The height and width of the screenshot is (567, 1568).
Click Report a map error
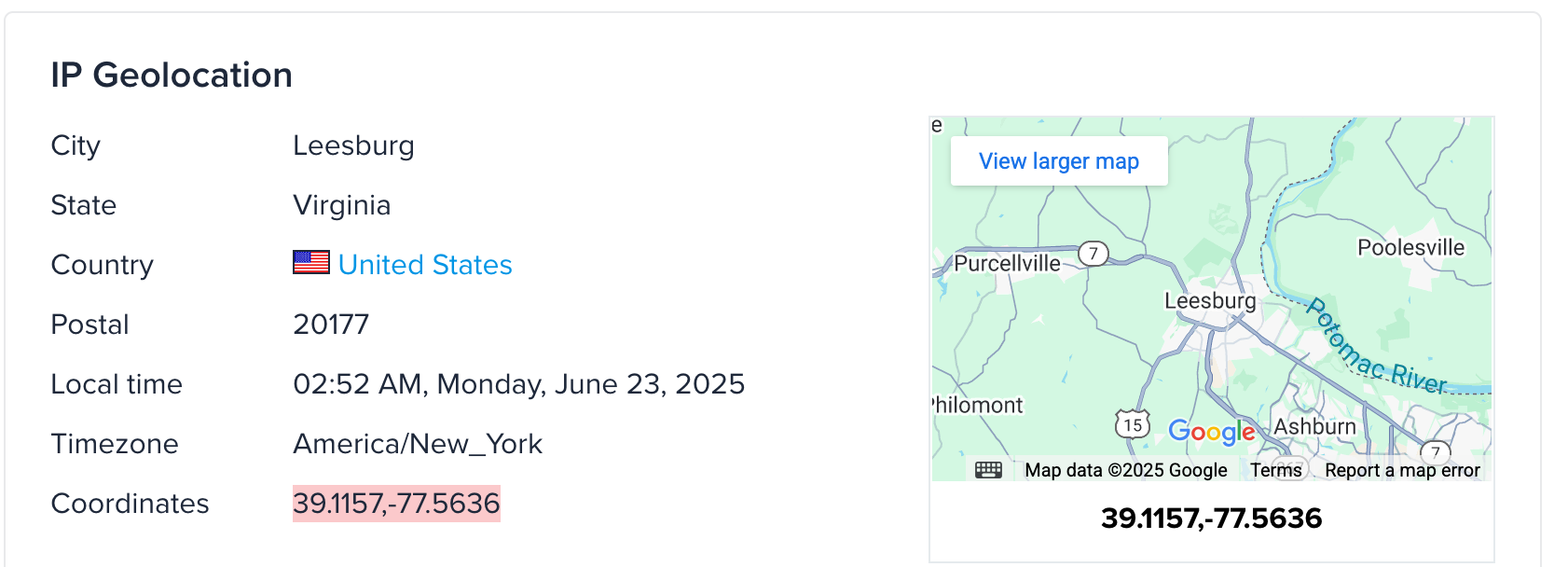pyautogui.click(x=1402, y=470)
